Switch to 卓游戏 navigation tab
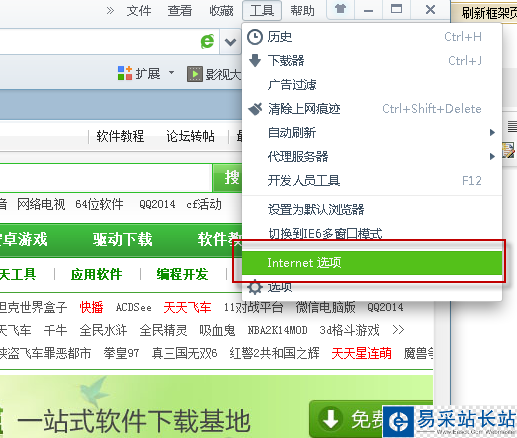This screenshot has height=438, width=517. pyautogui.click(x=23, y=240)
